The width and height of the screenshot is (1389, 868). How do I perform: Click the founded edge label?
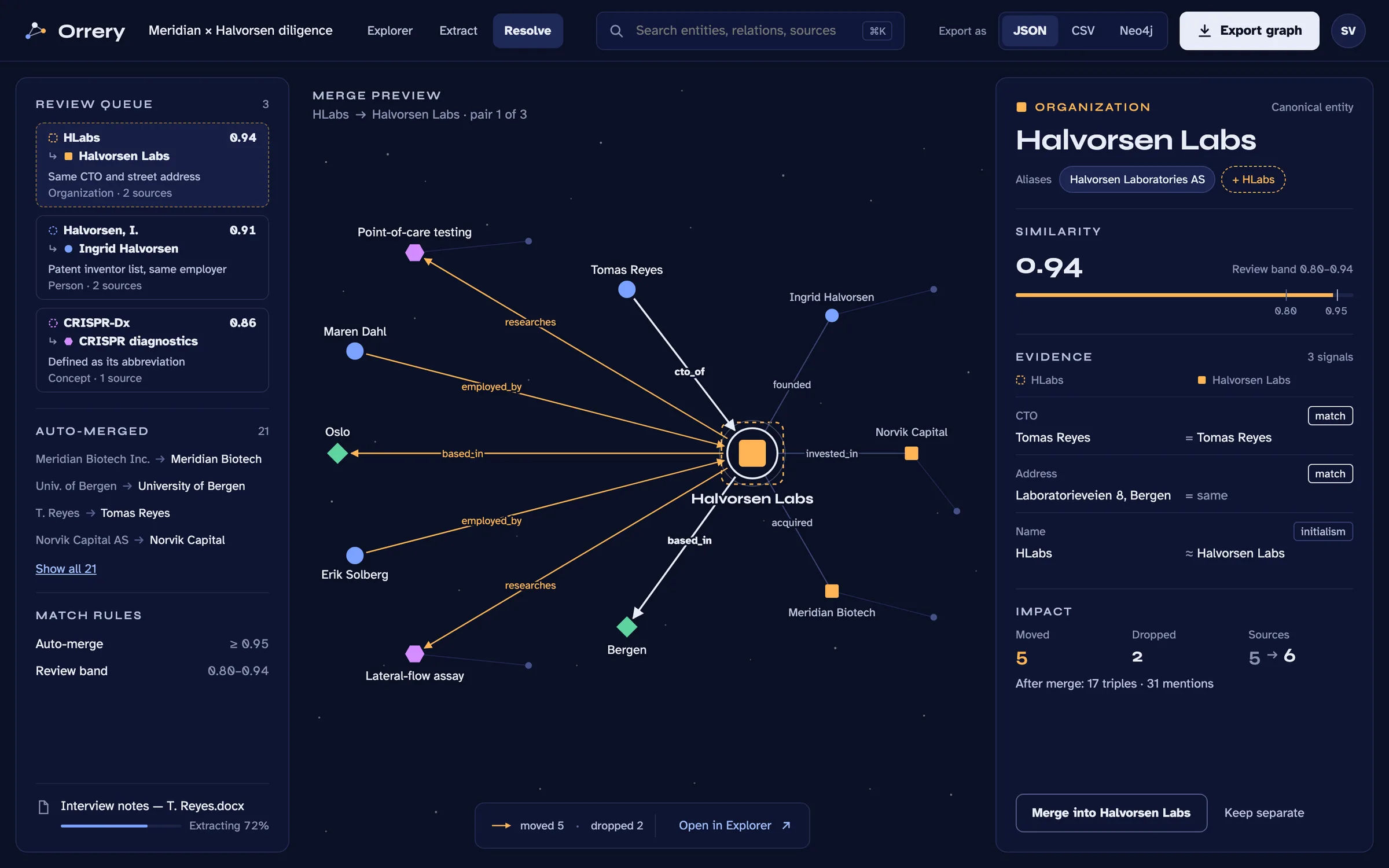click(x=792, y=385)
